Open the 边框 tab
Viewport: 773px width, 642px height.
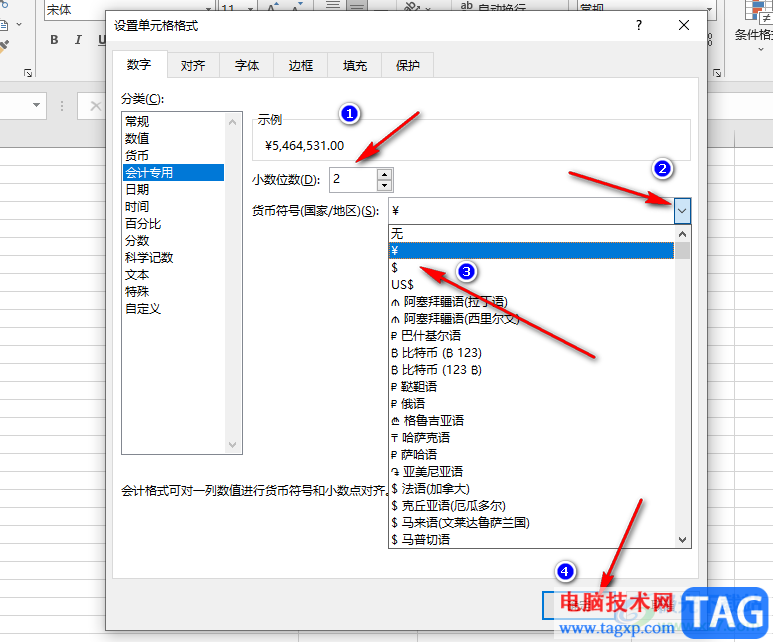click(301, 65)
